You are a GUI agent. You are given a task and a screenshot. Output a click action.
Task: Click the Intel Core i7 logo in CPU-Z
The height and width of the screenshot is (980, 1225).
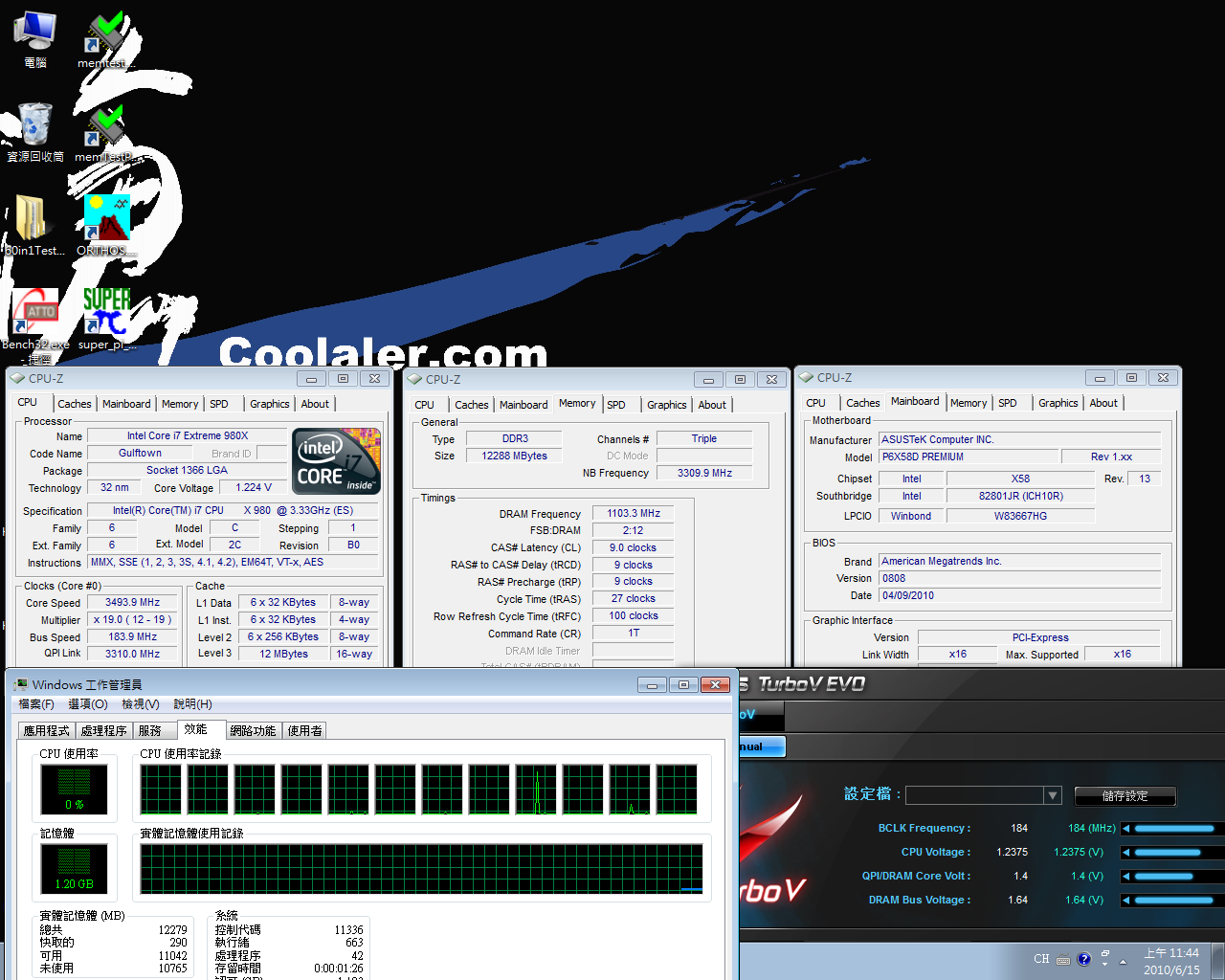(x=336, y=461)
